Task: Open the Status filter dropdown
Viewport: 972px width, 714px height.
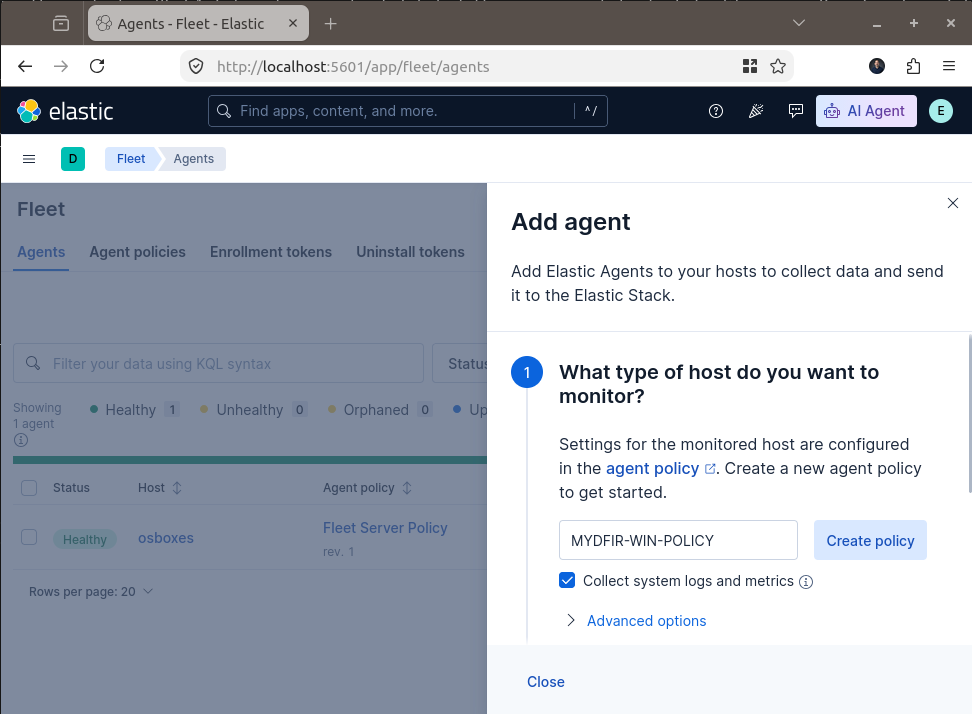Action: pos(460,363)
